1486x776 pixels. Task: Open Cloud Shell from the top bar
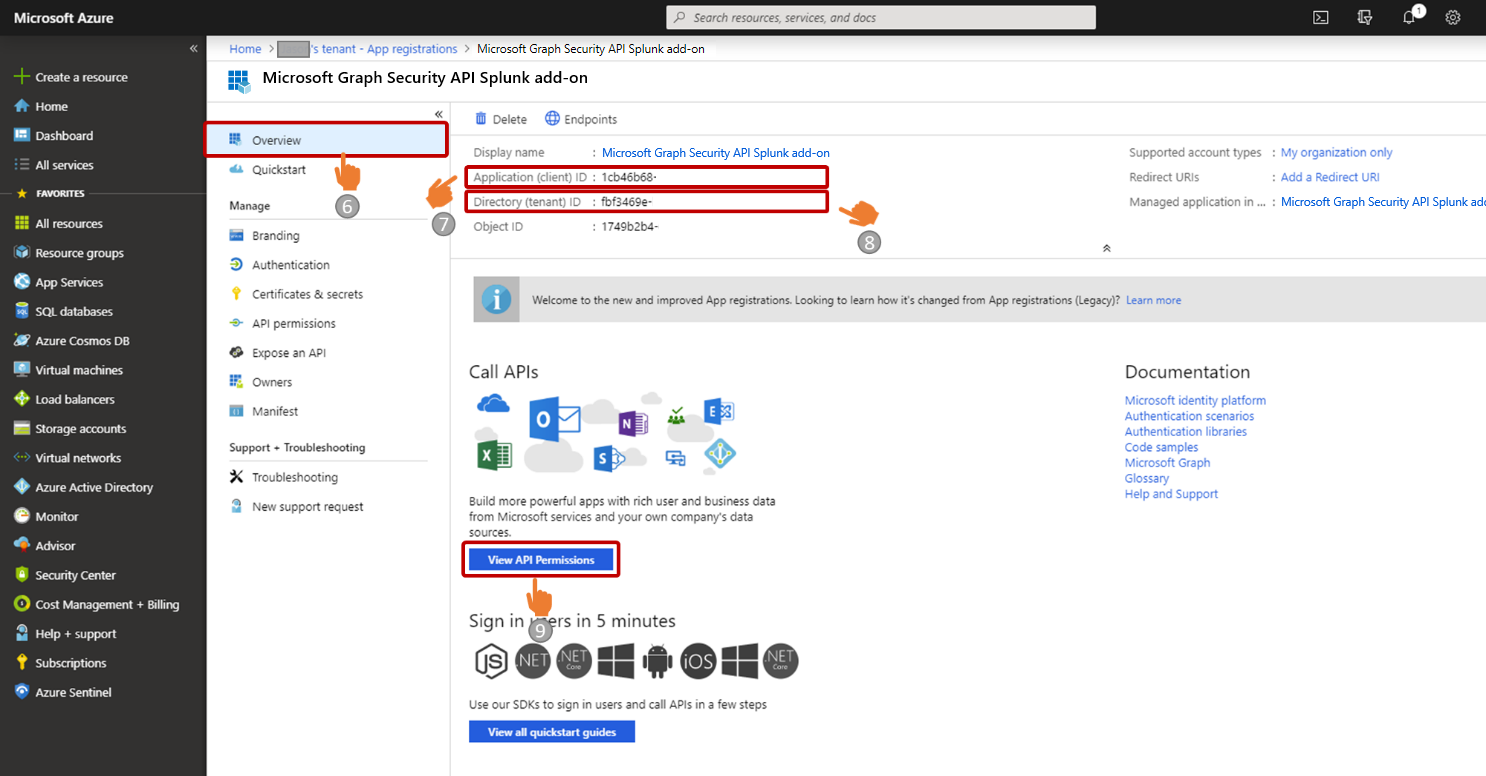point(1321,17)
